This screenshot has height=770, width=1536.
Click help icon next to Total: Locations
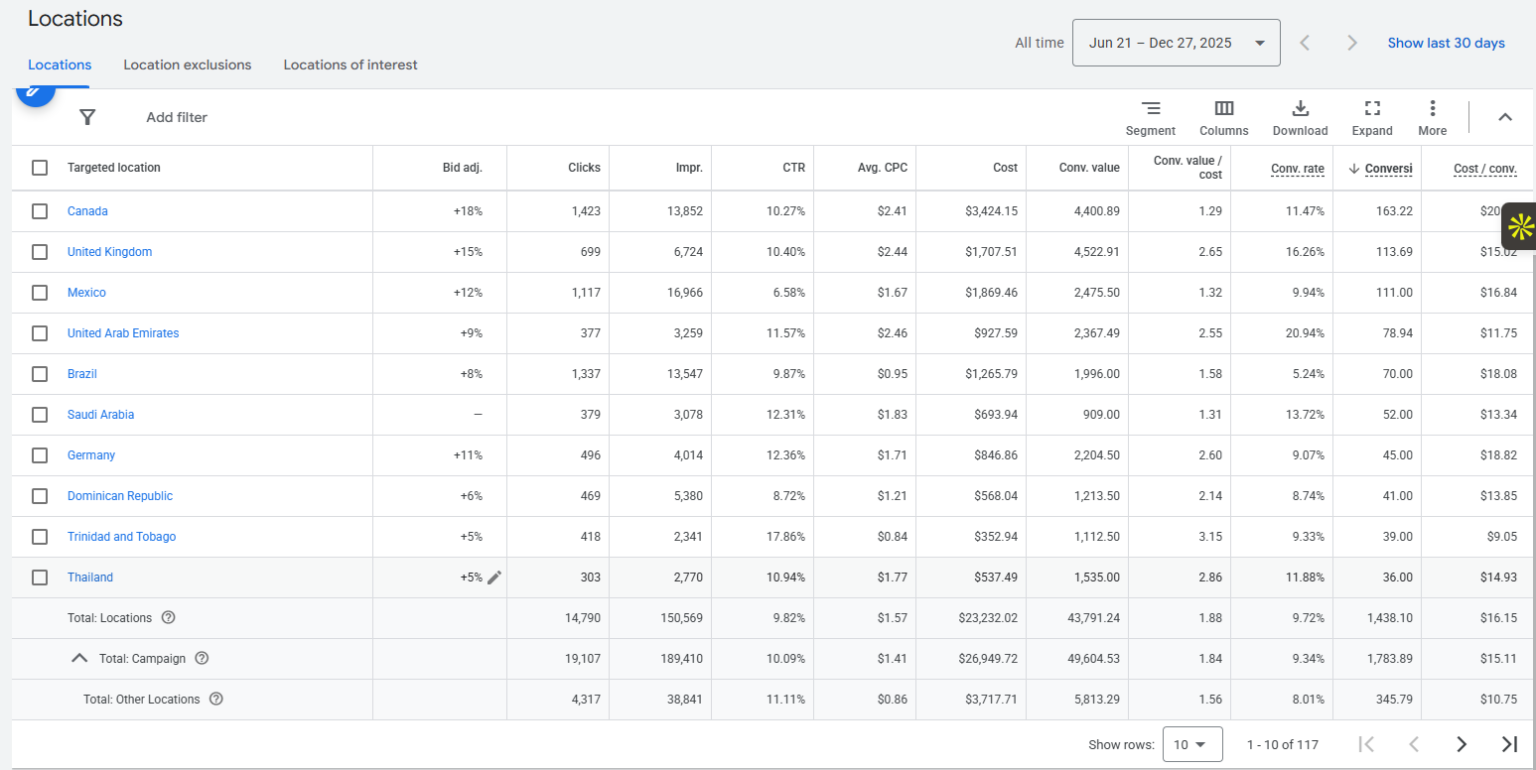(168, 618)
